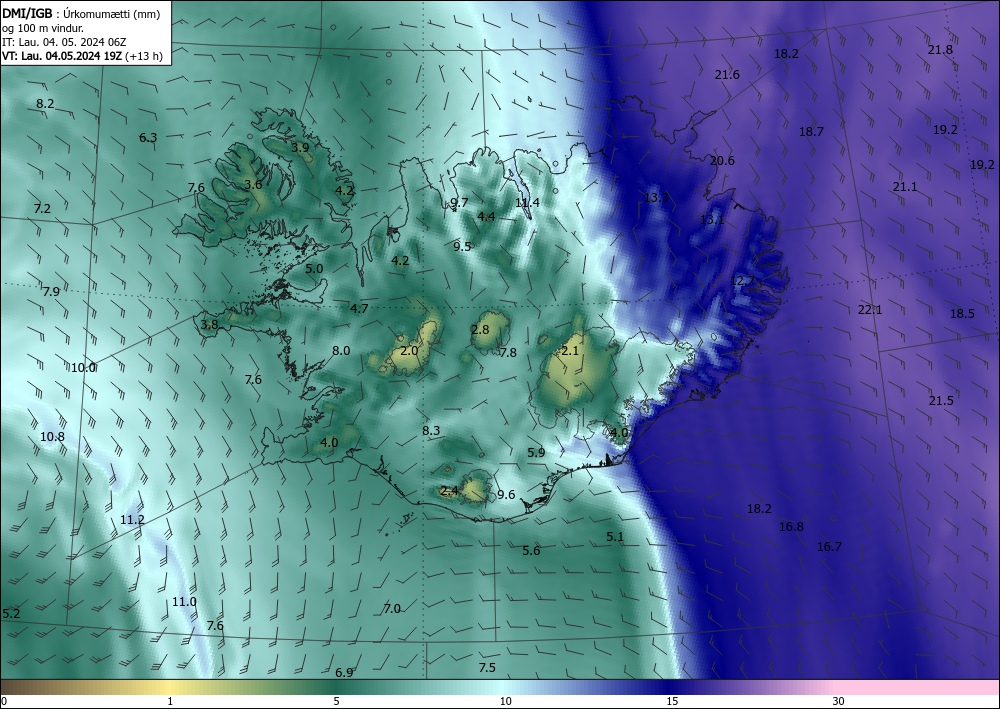Click the map value '5.1'

[615, 537]
